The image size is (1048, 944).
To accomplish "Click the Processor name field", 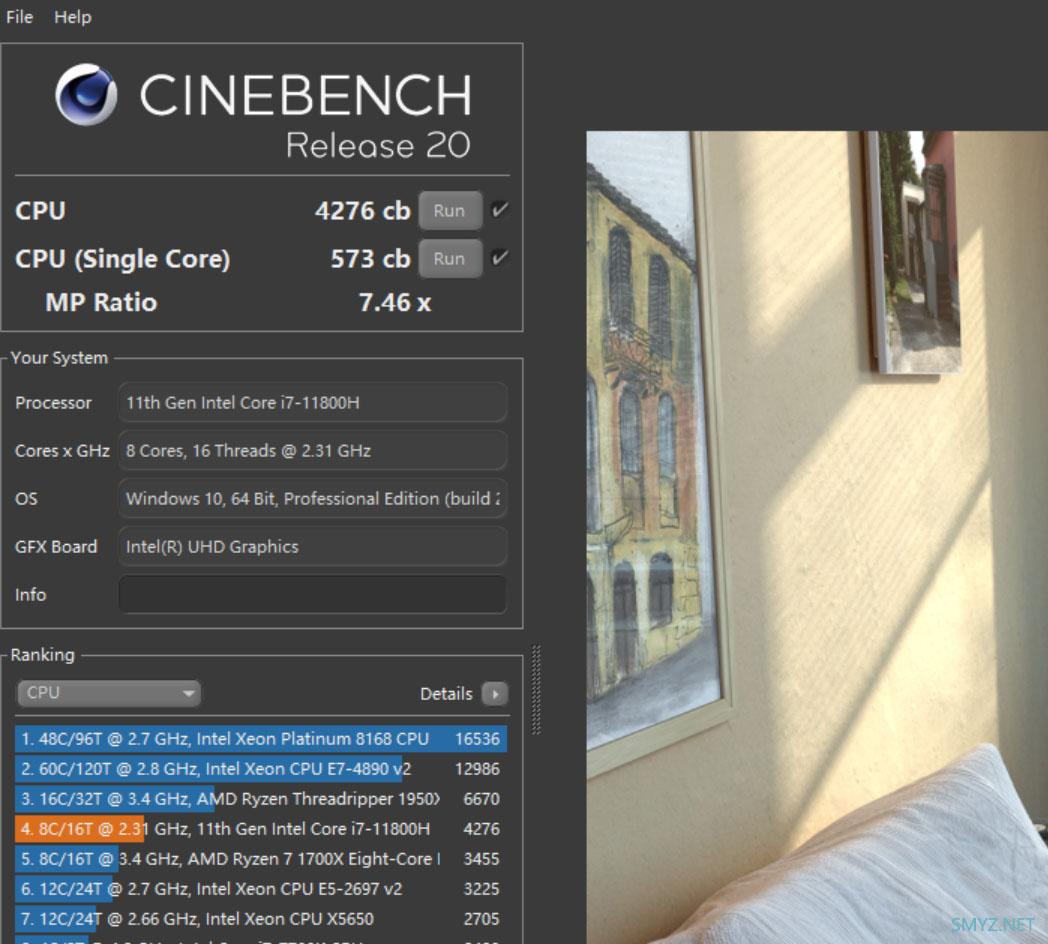I will tap(312, 403).
